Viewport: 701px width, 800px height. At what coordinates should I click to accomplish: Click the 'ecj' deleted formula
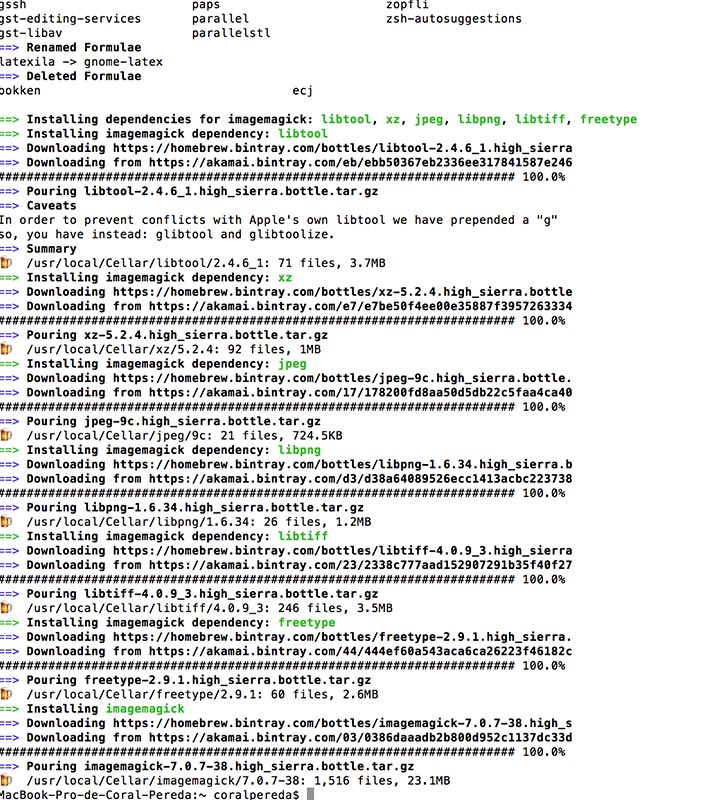[x=303, y=91]
